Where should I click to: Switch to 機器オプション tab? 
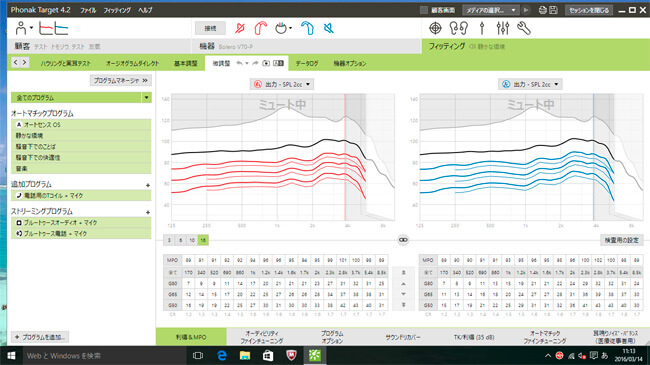[x=350, y=63]
